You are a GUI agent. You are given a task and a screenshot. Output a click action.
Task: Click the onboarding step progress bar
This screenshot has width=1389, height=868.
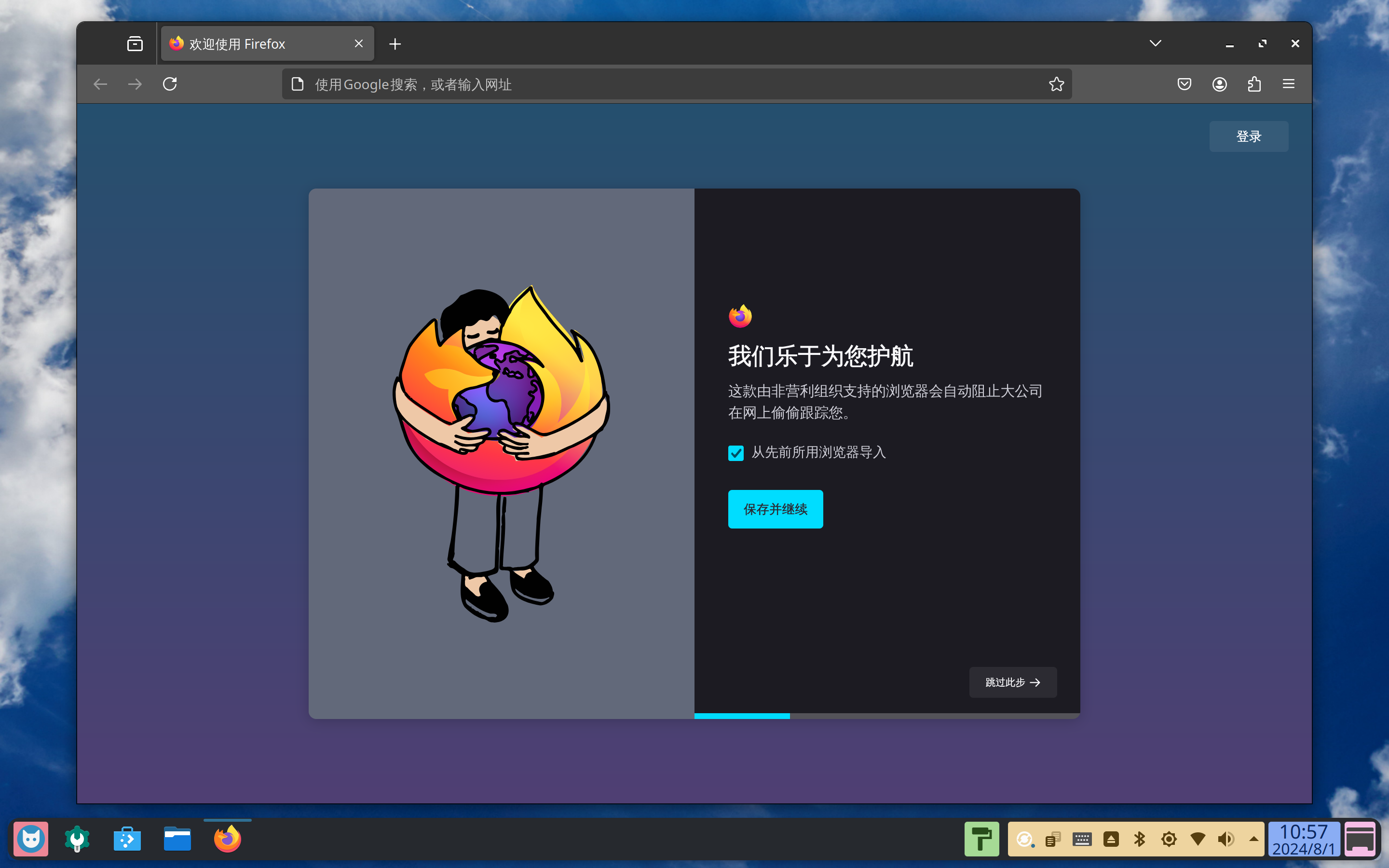[x=887, y=716]
